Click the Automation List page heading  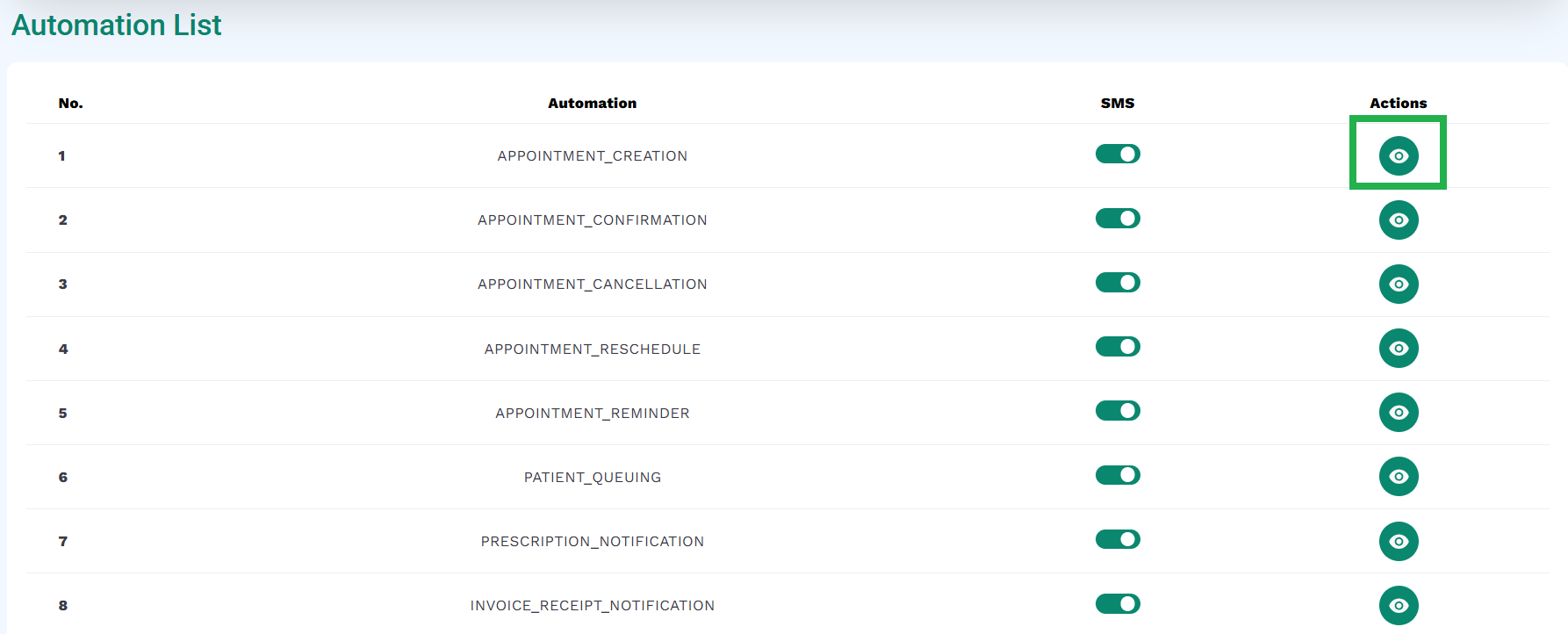(x=117, y=25)
